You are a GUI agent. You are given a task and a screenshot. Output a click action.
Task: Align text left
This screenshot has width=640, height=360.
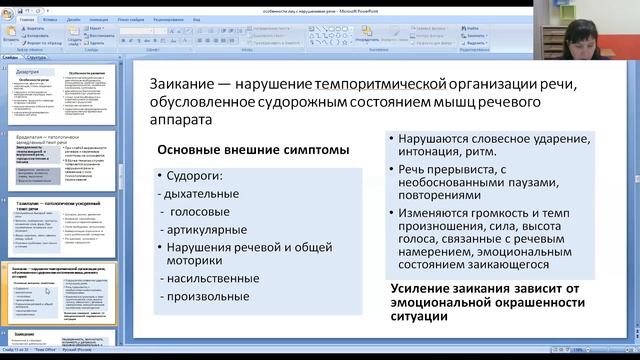click(200, 41)
